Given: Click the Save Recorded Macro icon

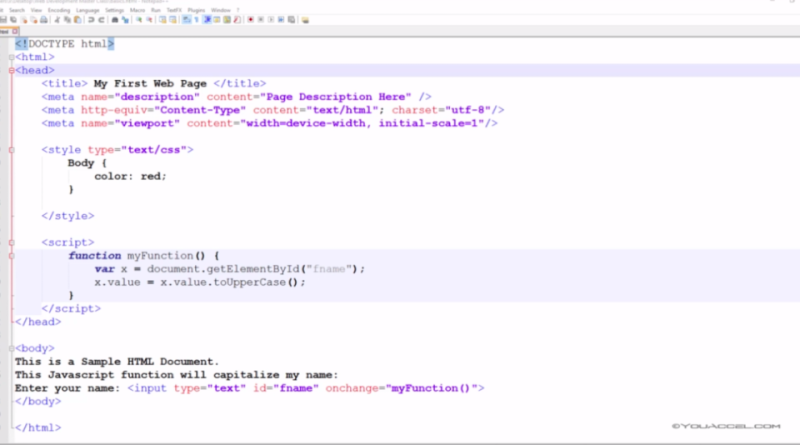Looking at the screenshot, I should pos(291,19).
